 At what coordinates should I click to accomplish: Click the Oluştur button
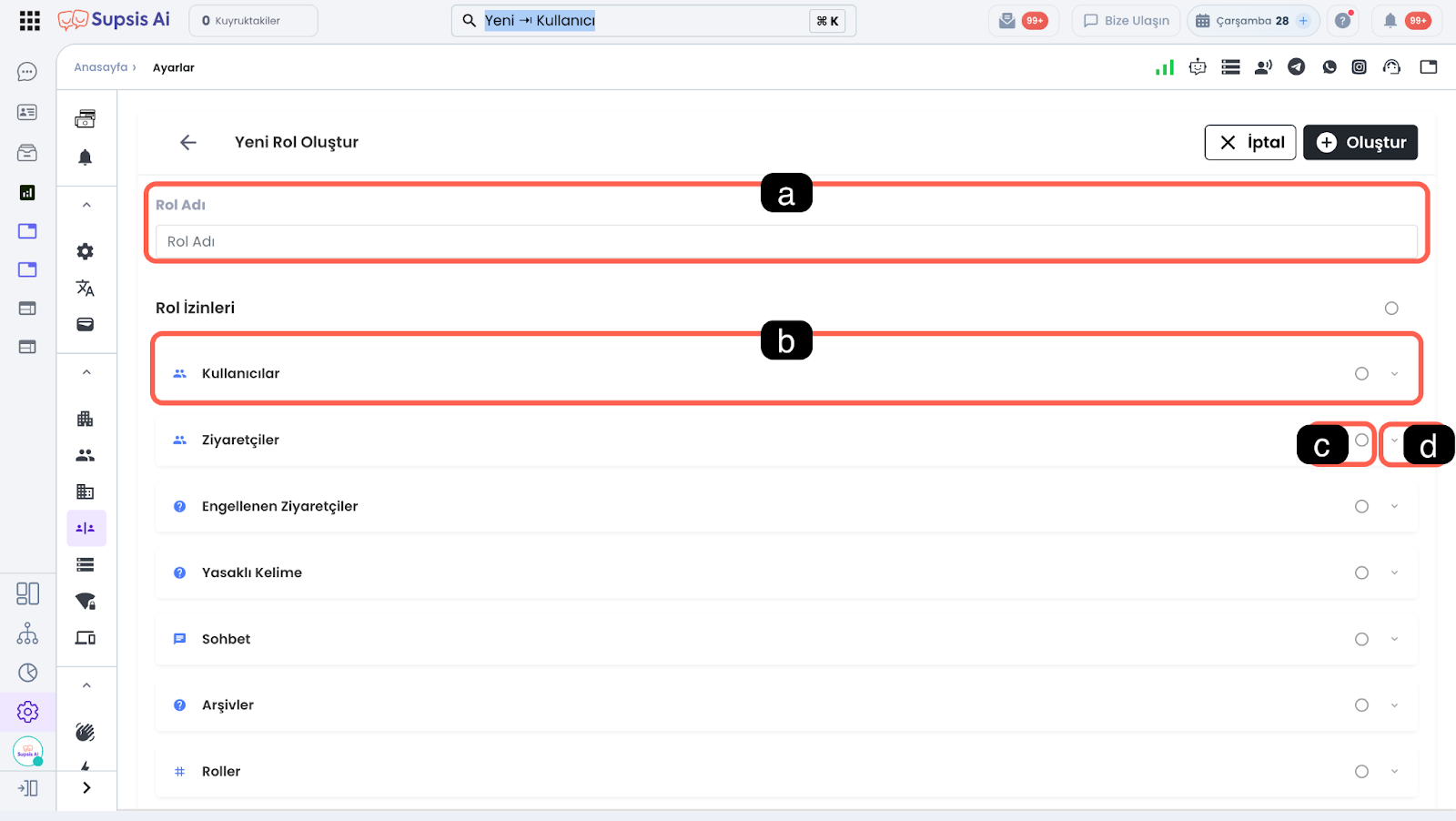pos(1360,142)
